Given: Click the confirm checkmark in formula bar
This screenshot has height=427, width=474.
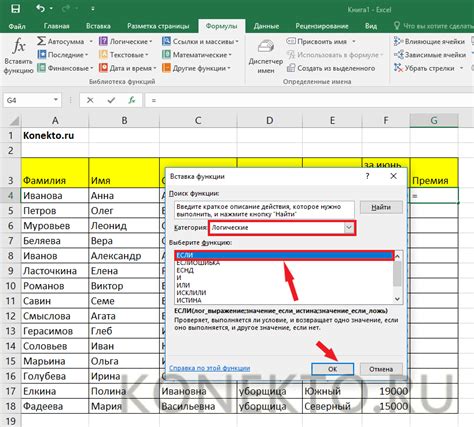Looking at the screenshot, I should click(x=111, y=100).
